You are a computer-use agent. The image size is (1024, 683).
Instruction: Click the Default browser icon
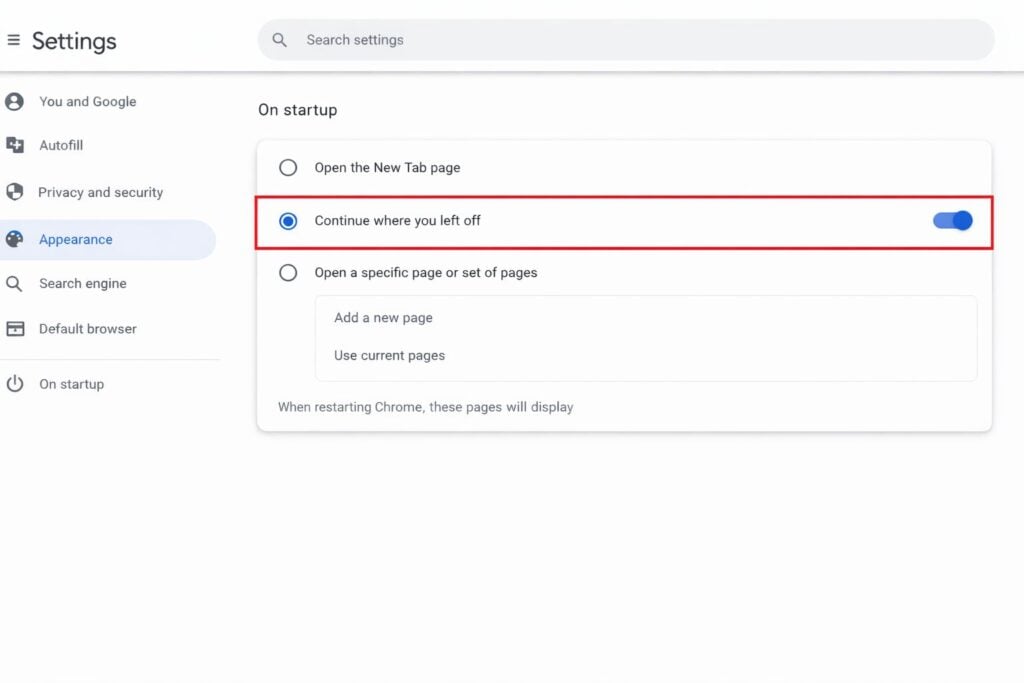[x=14, y=328]
